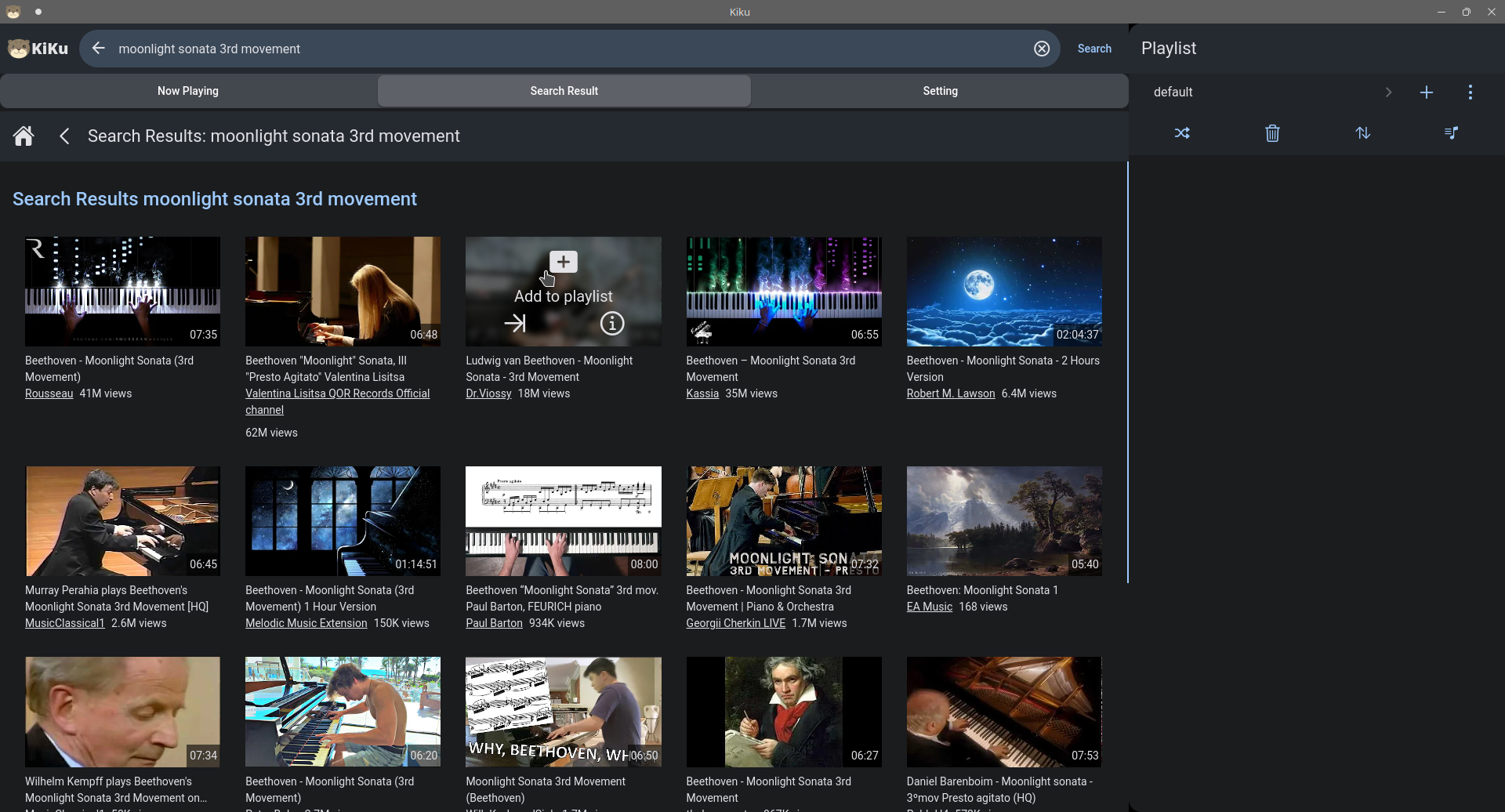Delete playlist items with trash icon

[x=1272, y=133]
